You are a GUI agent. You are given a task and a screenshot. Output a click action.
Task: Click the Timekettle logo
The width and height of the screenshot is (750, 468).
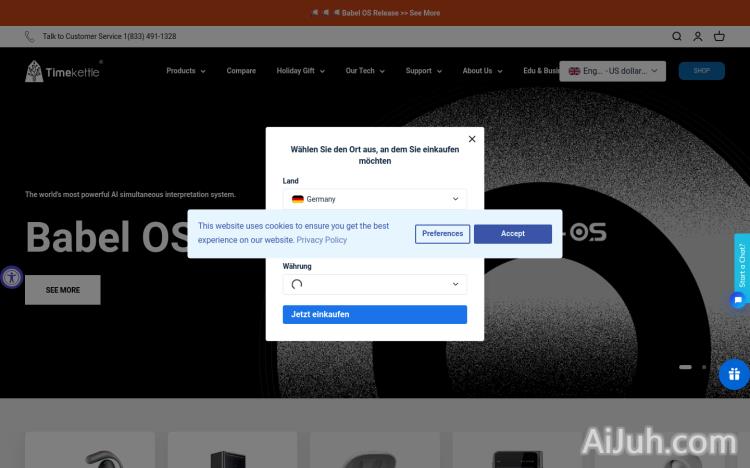pyautogui.click(x=63, y=71)
